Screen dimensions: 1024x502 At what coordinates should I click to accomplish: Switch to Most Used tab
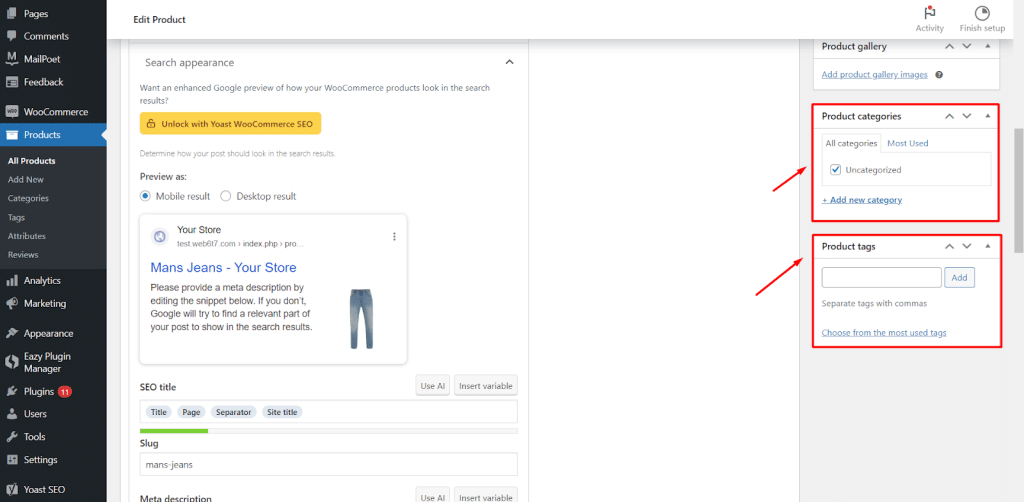coord(907,143)
